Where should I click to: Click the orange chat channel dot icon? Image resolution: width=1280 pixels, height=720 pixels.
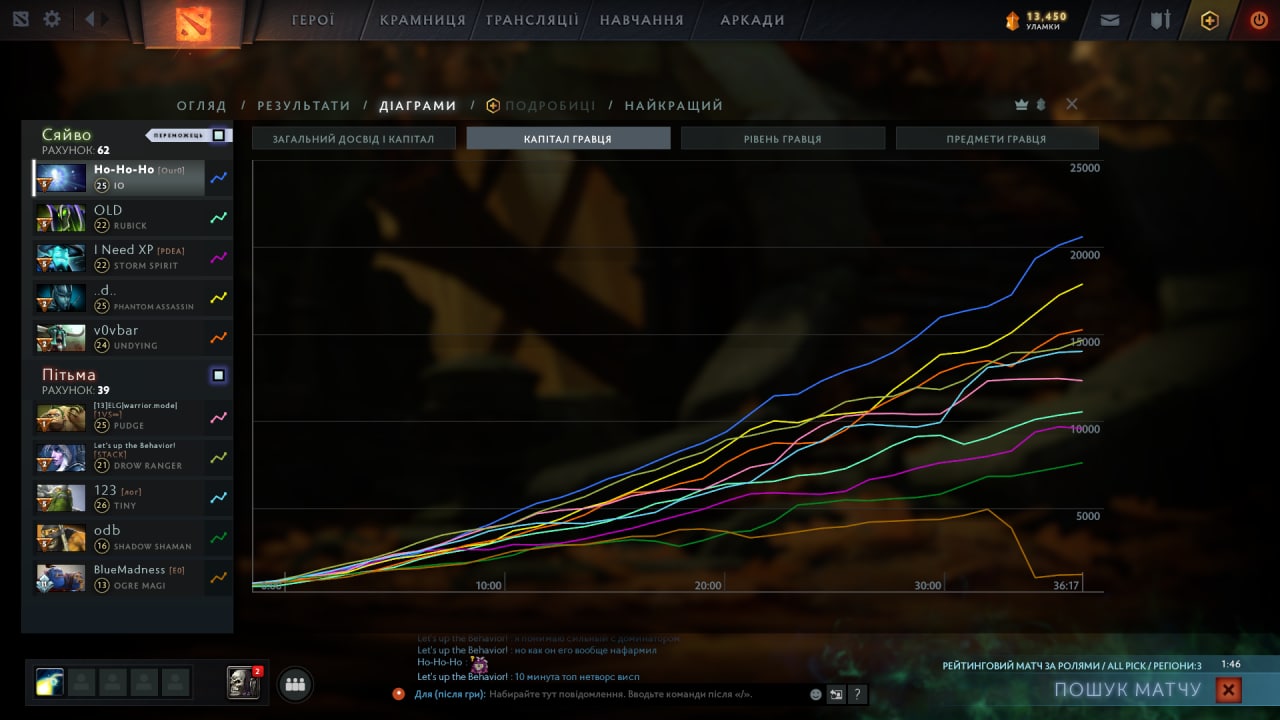(x=399, y=693)
